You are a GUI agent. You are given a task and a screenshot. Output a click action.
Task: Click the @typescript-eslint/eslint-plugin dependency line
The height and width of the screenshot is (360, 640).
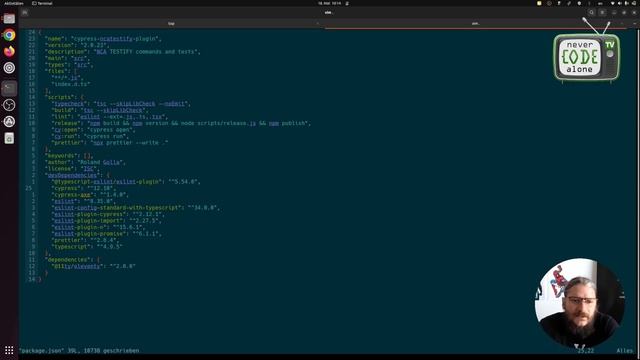click(126, 182)
